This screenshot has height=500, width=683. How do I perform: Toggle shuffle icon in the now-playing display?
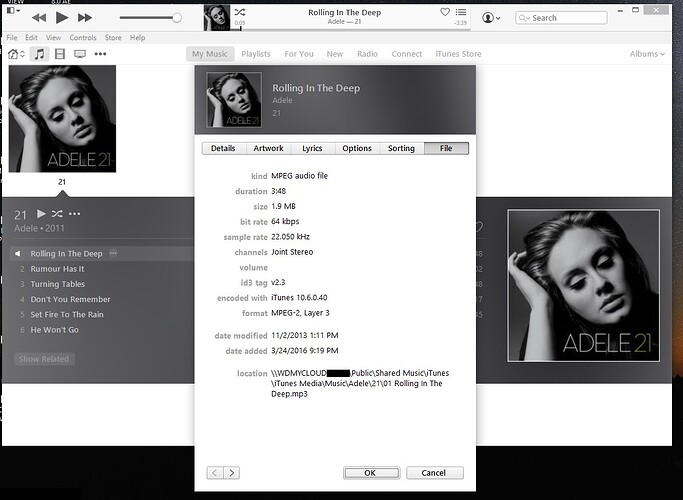[240, 12]
